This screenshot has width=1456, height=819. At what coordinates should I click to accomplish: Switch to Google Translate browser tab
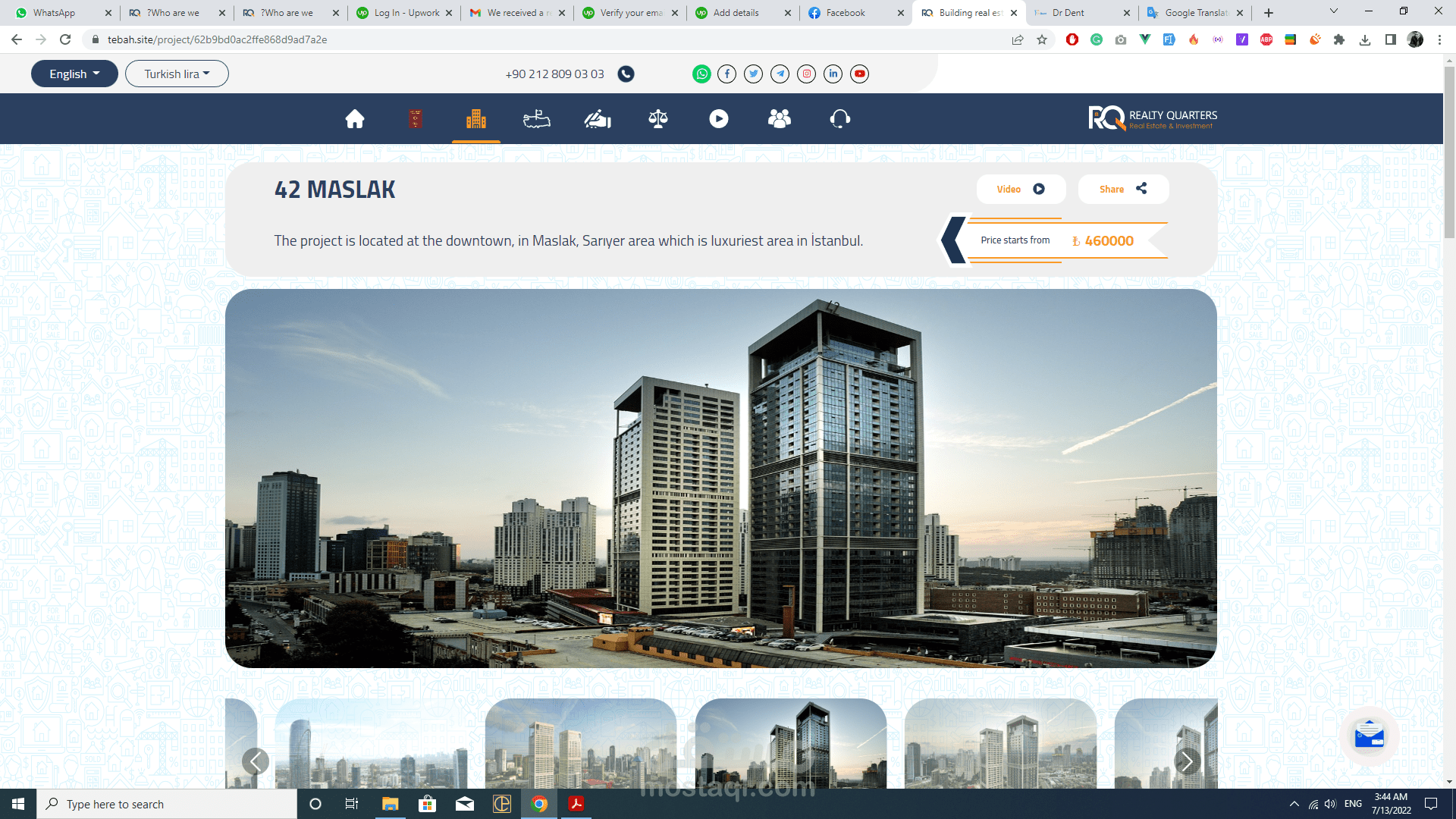click(1194, 13)
